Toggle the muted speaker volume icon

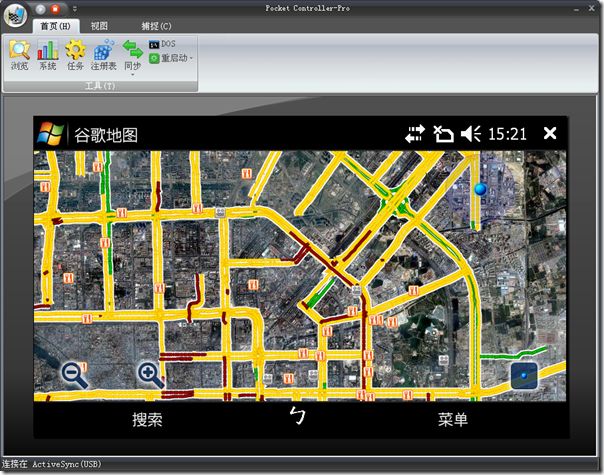point(471,134)
